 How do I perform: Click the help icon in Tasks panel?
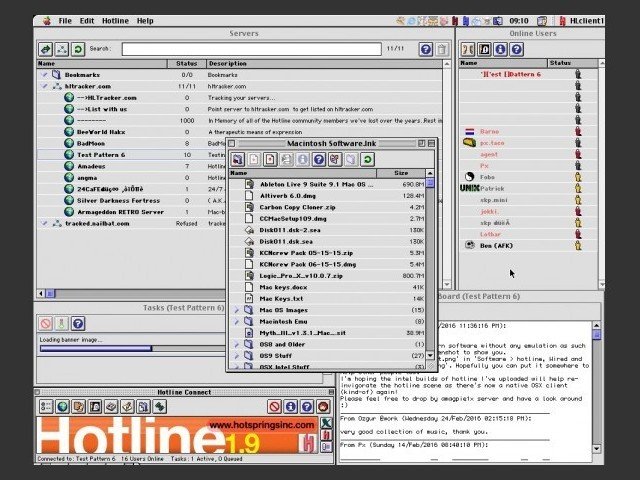78,324
